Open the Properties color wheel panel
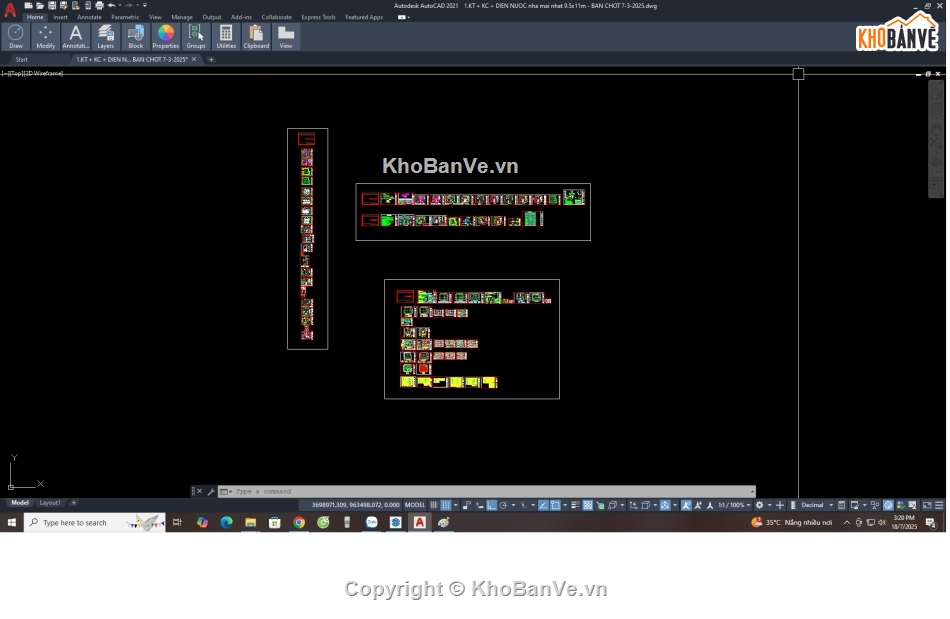The image size is (950, 619). [x=165, y=36]
